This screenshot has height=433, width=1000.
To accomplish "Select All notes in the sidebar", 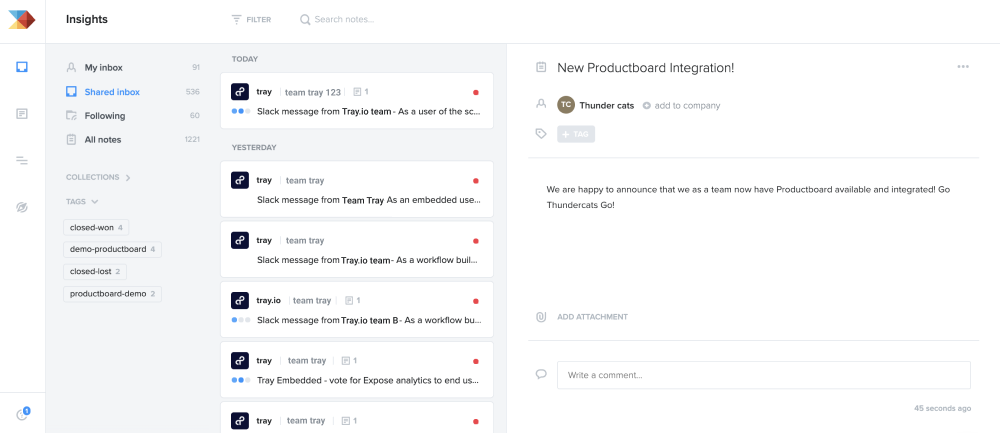I will [103, 140].
